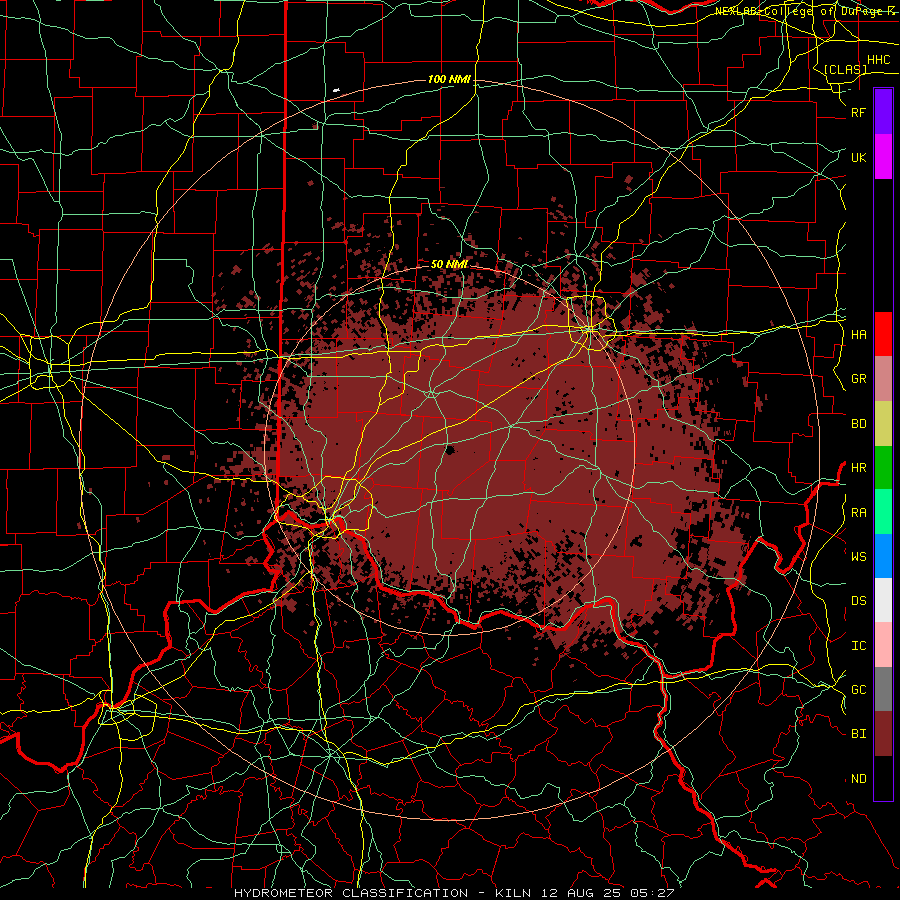Screen dimensions: 900x900
Task: Click the HHC product code label
Action: [x=879, y=60]
